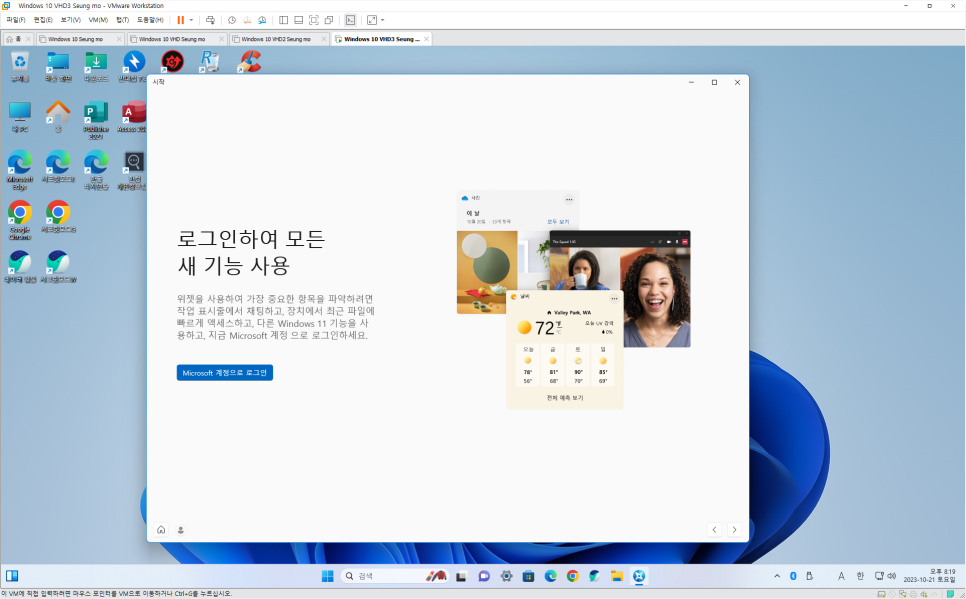
Task: Open the 탭(T) menu
Action: (x=123, y=20)
